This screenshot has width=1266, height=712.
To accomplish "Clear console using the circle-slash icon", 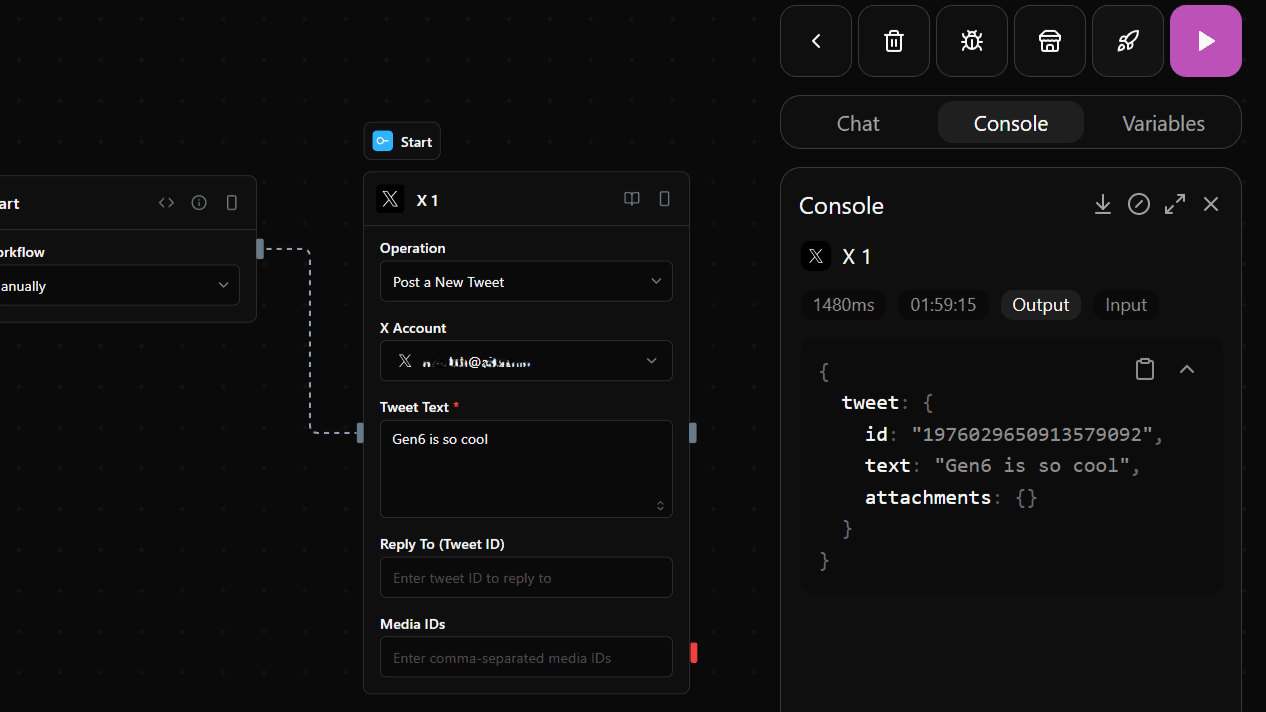I will 1138,204.
